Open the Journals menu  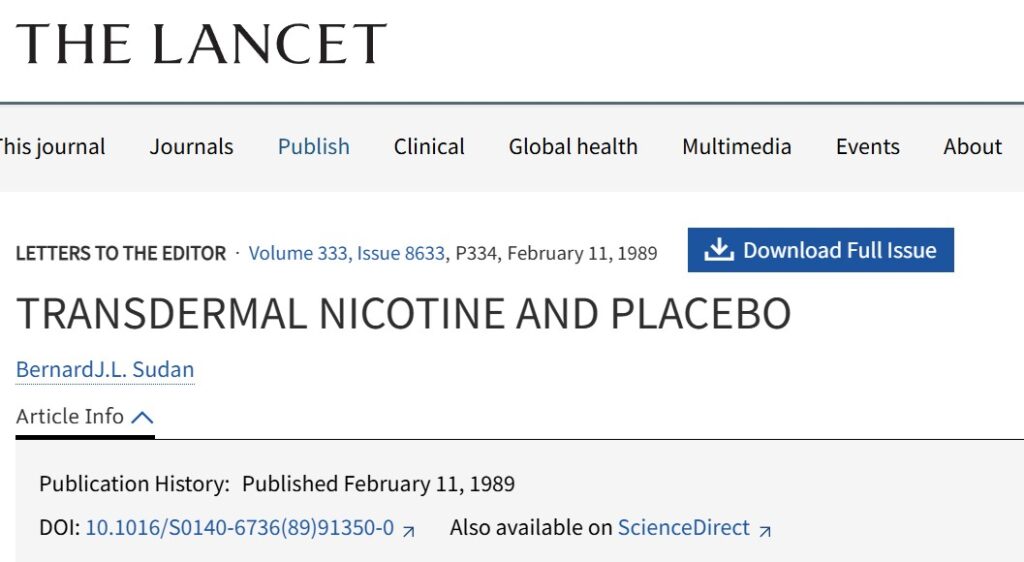[191, 147]
